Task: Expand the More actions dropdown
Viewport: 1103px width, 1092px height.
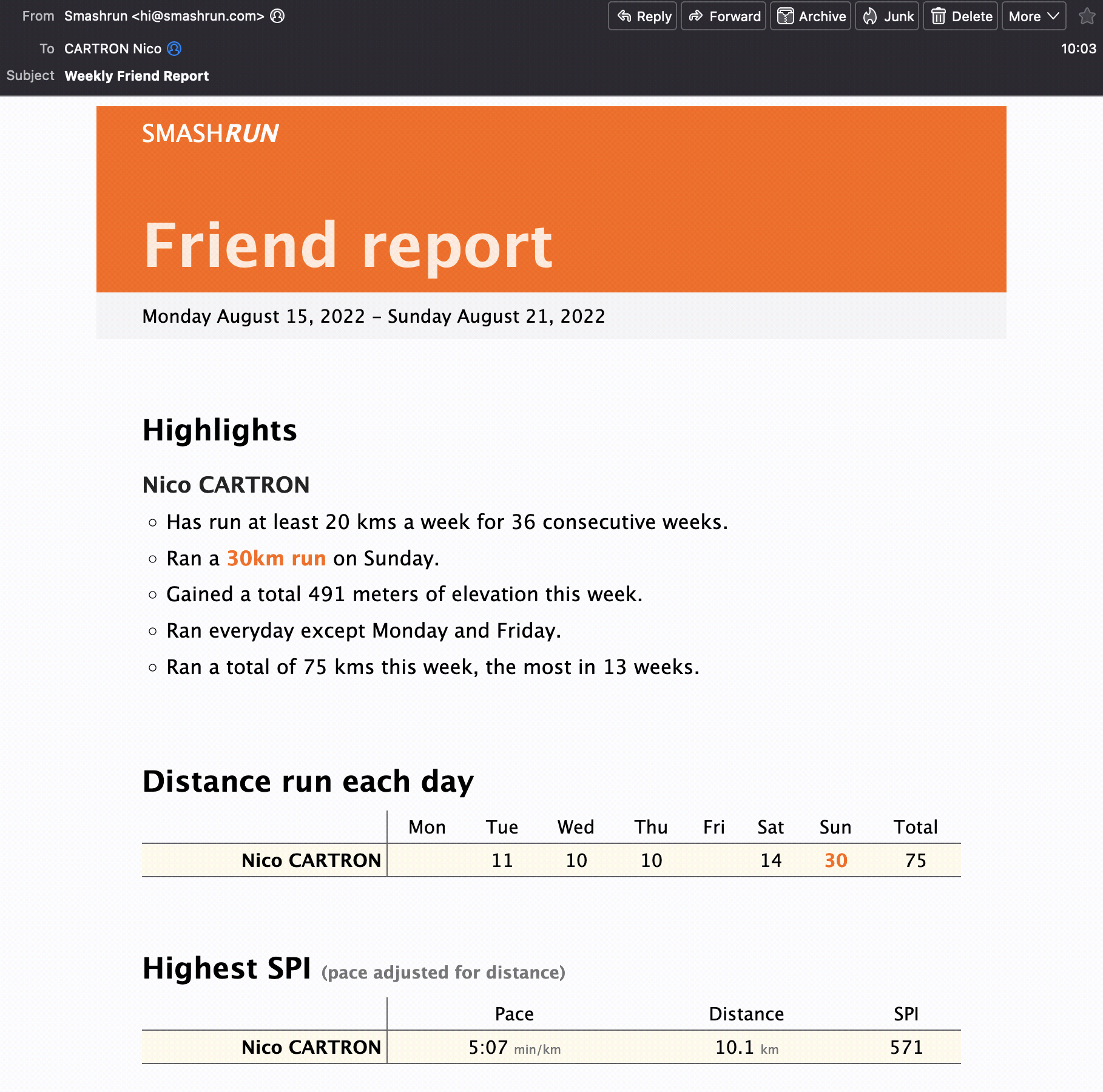Action: coord(1034,16)
